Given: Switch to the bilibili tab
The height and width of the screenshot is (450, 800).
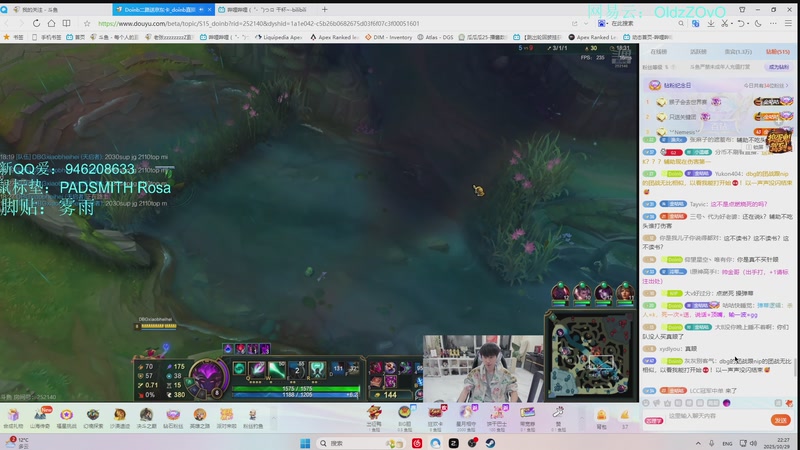Looking at the screenshot, I should click(x=265, y=9).
